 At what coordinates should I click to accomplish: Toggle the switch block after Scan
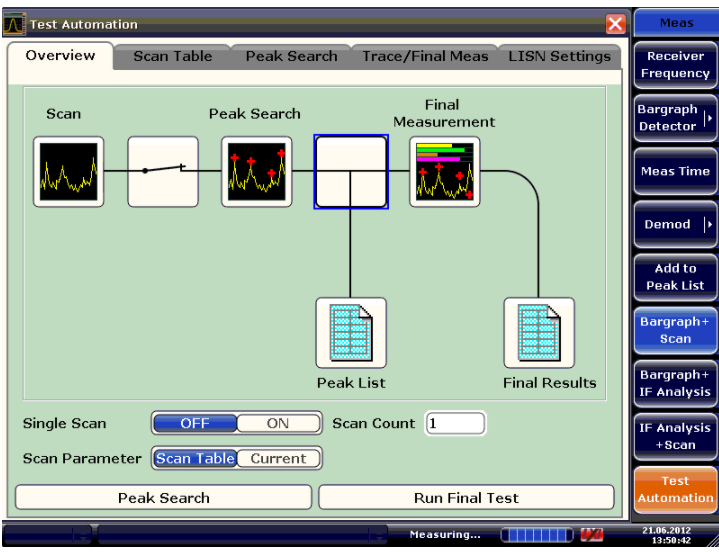pos(163,171)
